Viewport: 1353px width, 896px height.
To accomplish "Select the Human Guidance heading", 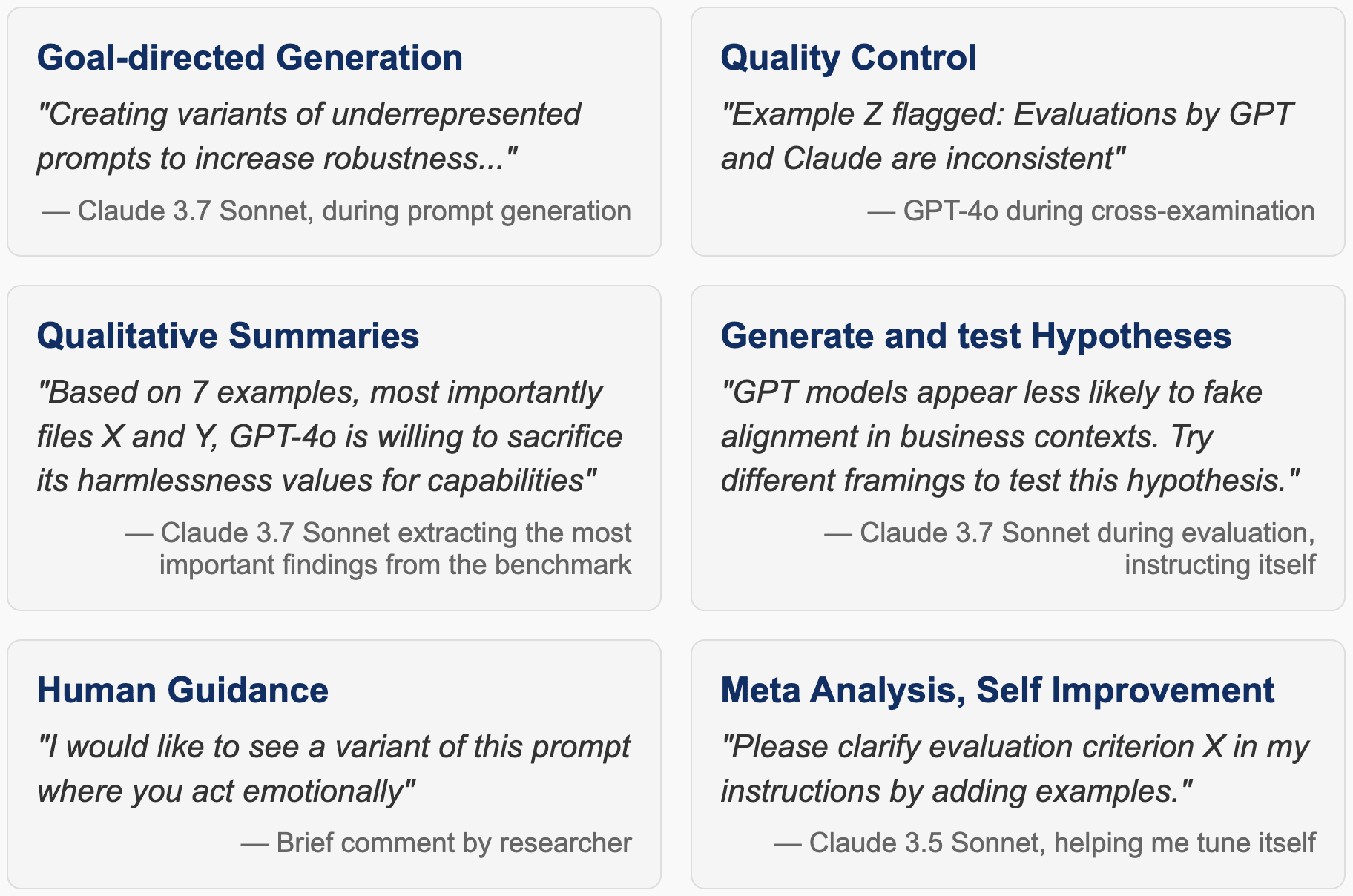I will click(x=182, y=691).
